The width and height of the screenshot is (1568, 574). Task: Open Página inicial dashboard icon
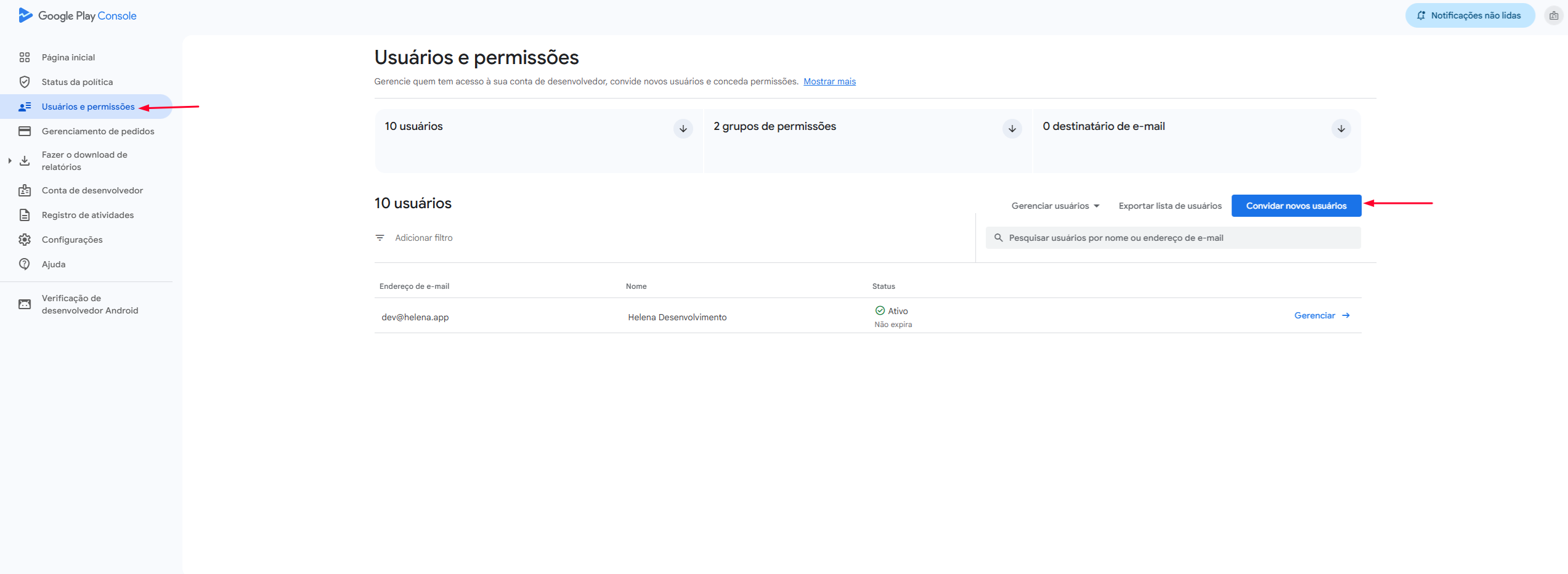click(x=25, y=57)
